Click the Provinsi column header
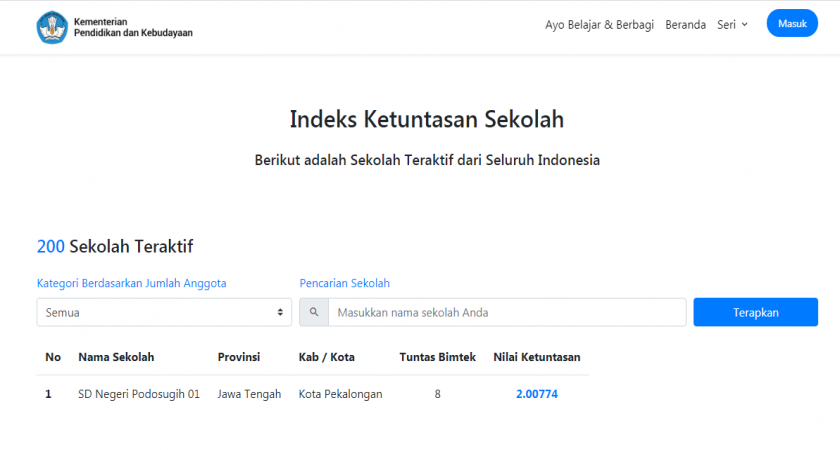 239,357
